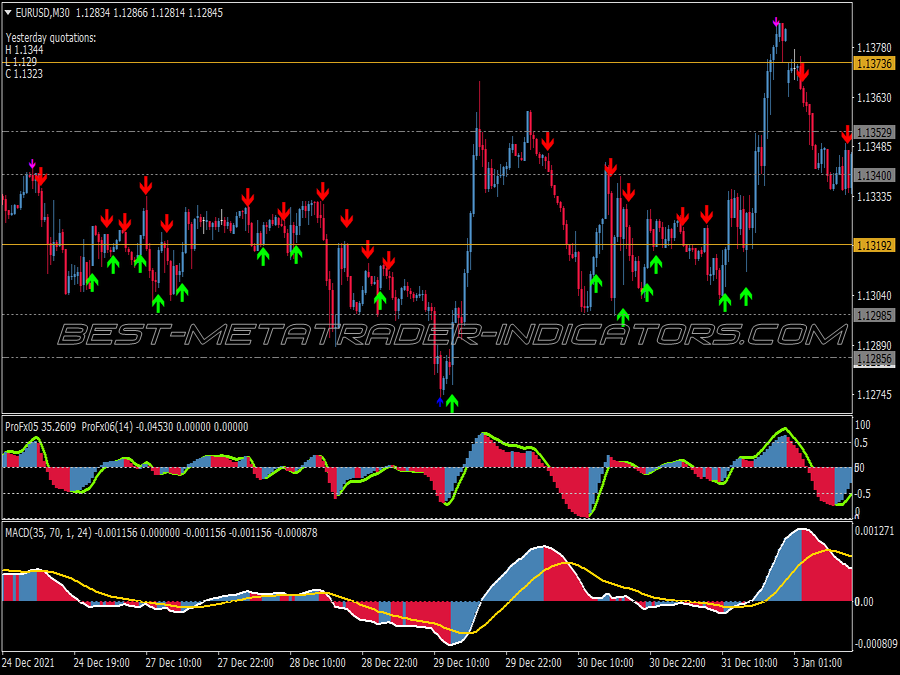This screenshot has height=675, width=900.
Task: Select the magenta arrow above the 24 Dec peak
Action: tap(32, 165)
